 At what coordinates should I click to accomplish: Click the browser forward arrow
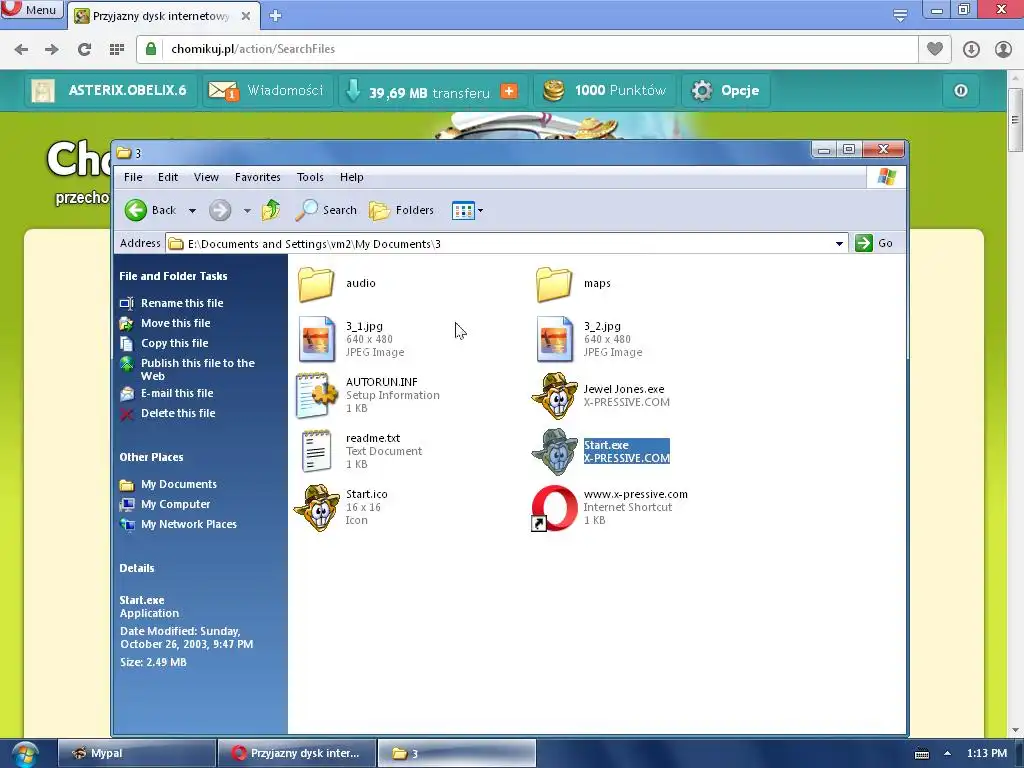coord(52,49)
